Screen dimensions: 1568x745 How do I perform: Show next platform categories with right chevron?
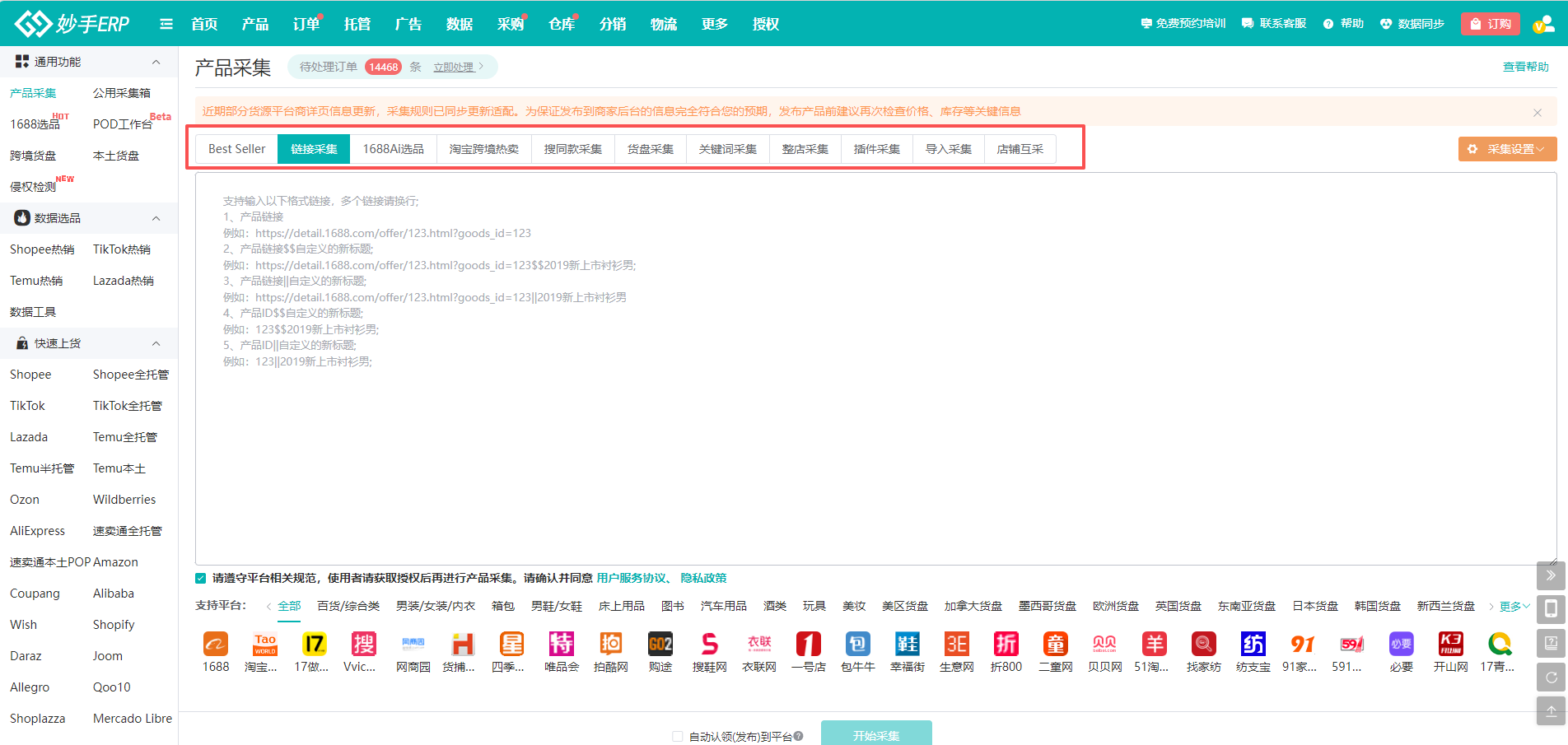pyautogui.click(x=1491, y=607)
